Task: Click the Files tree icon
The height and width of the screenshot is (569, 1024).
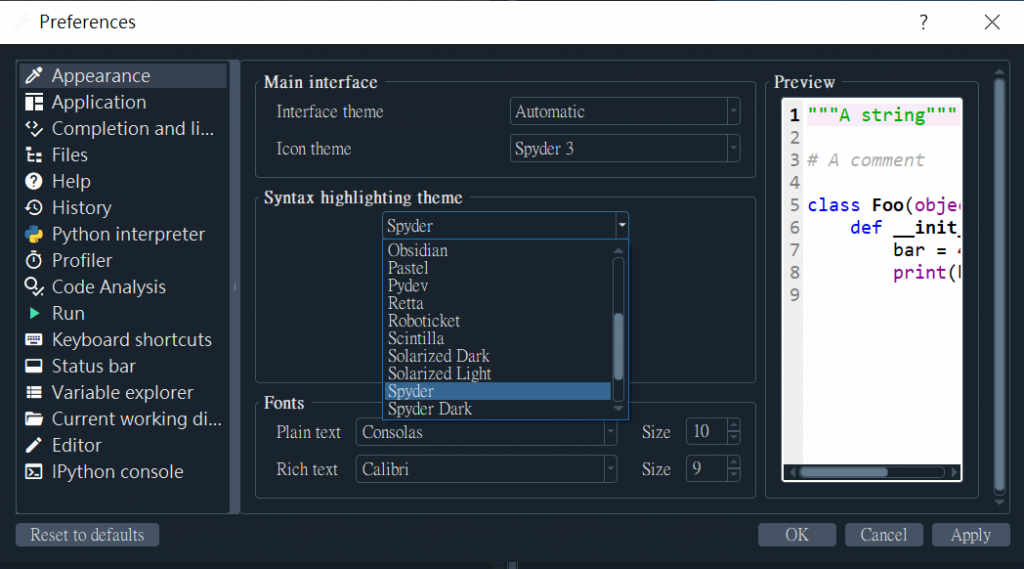Action: click(x=34, y=155)
